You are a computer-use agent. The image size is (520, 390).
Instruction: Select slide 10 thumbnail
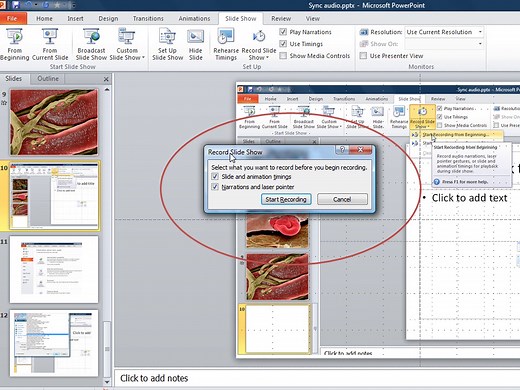pyautogui.click(x=54, y=196)
